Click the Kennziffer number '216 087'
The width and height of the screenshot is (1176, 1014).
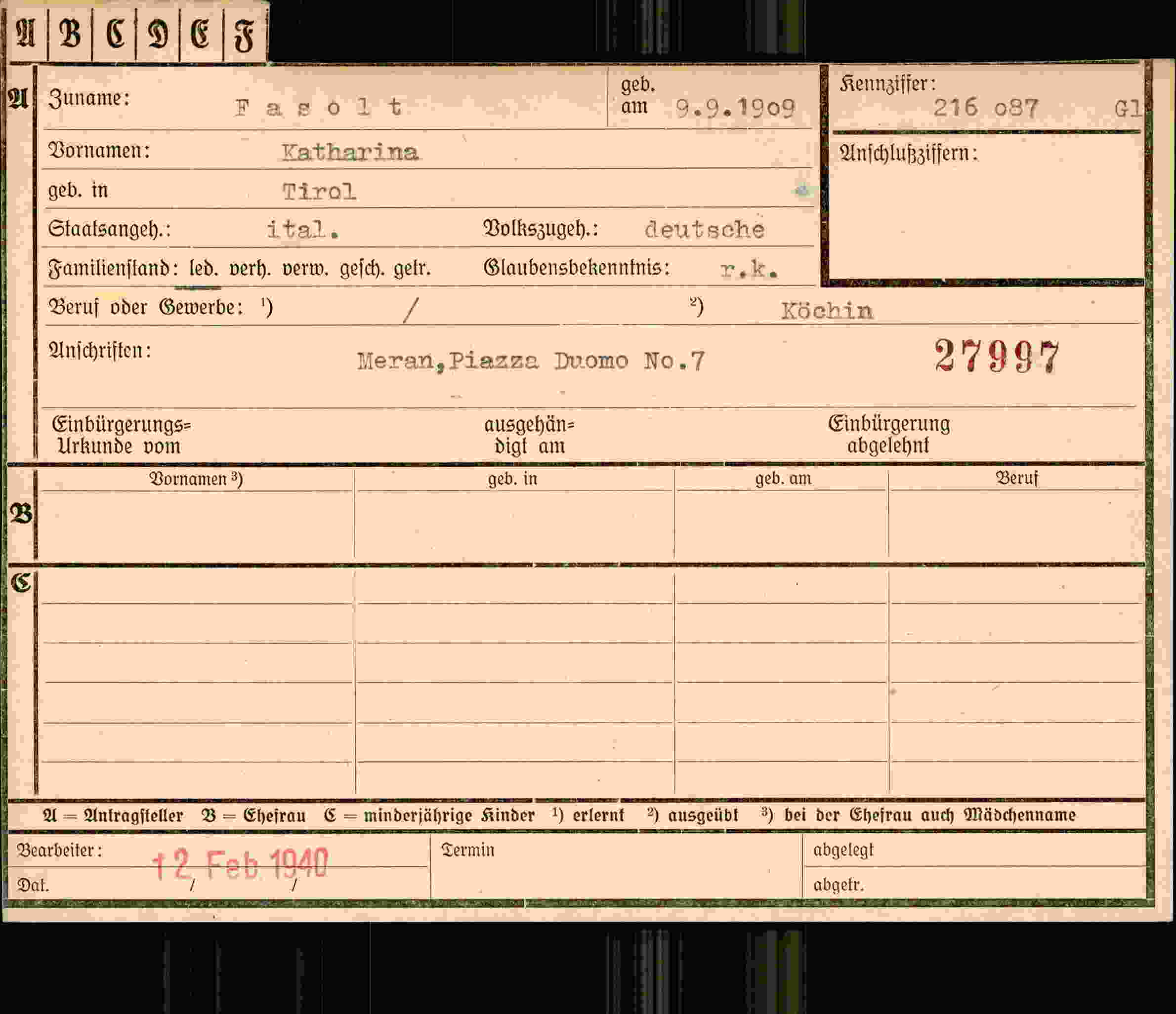coord(986,107)
